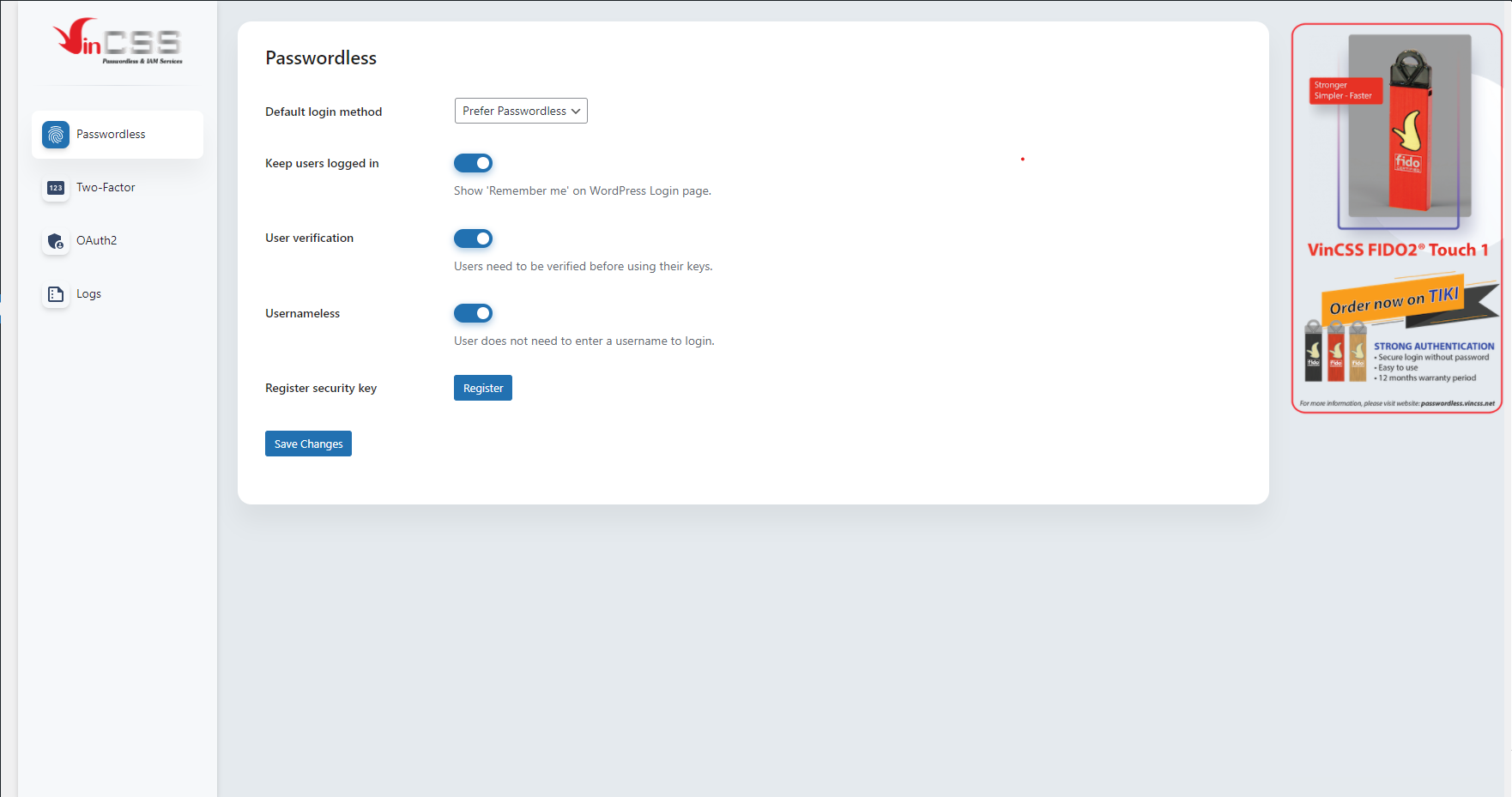Screen dimensions: 1512x797
Task: Select the fingerprint Passwordless icon
Action: click(x=55, y=134)
